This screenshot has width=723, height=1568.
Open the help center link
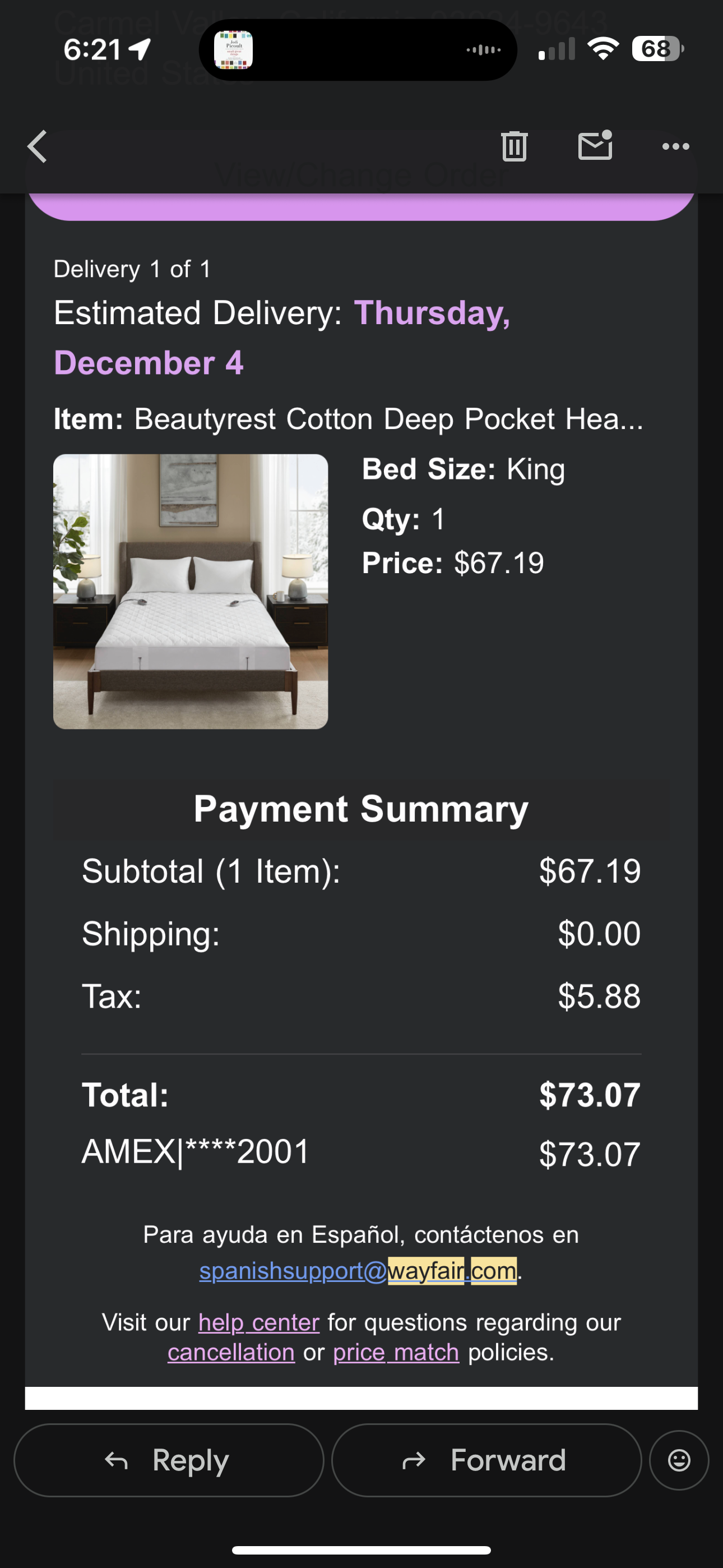[258, 1322]
